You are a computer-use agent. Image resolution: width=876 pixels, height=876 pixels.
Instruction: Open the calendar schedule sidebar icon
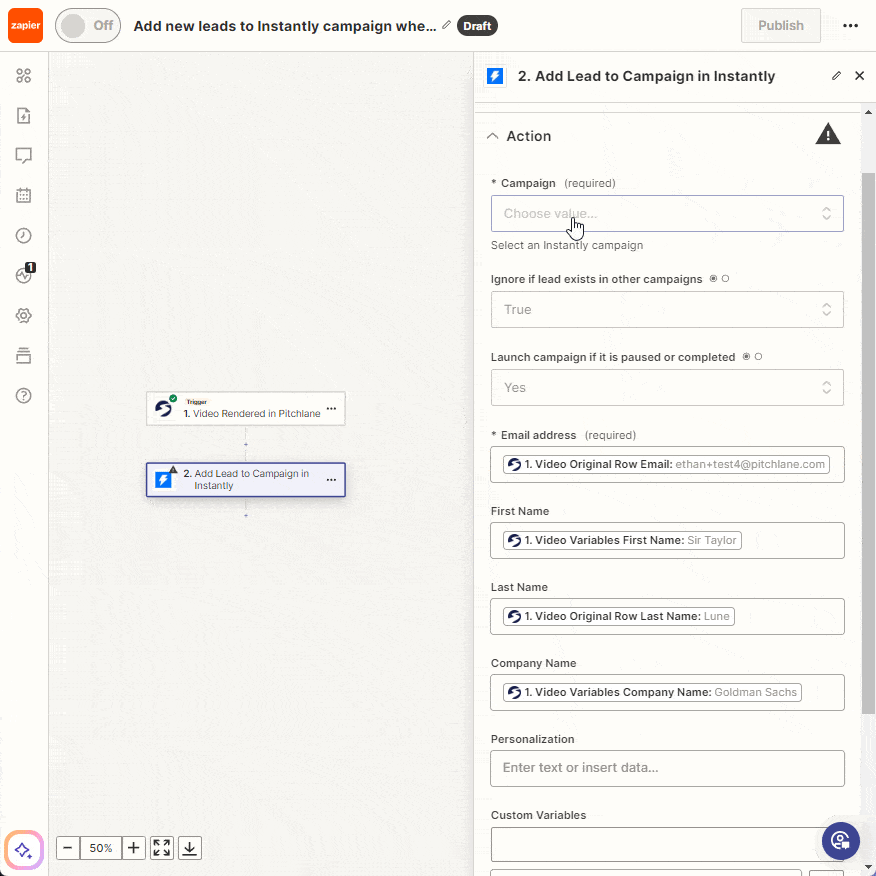pos(23,196)
